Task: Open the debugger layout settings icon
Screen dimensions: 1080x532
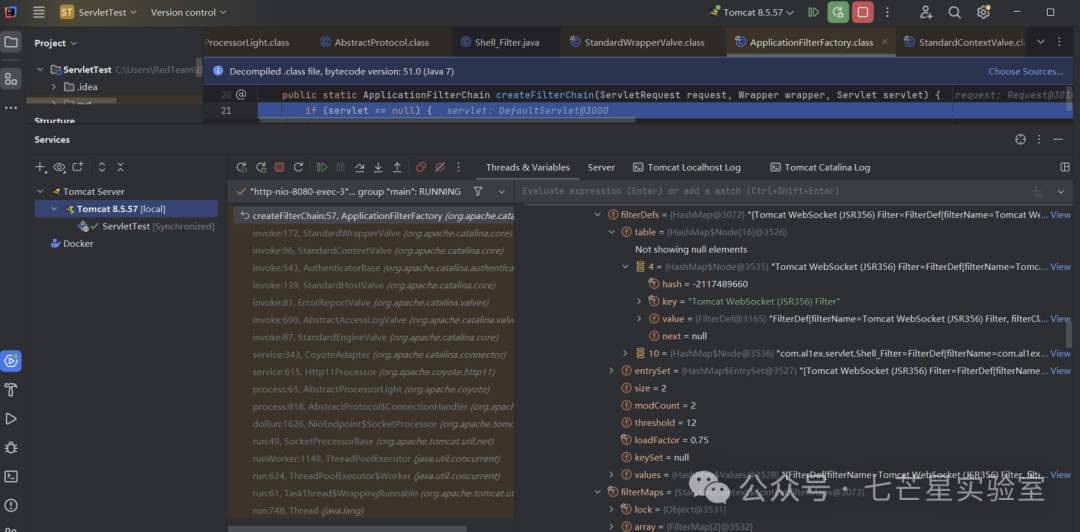Action: click(x=1065, y=167)
